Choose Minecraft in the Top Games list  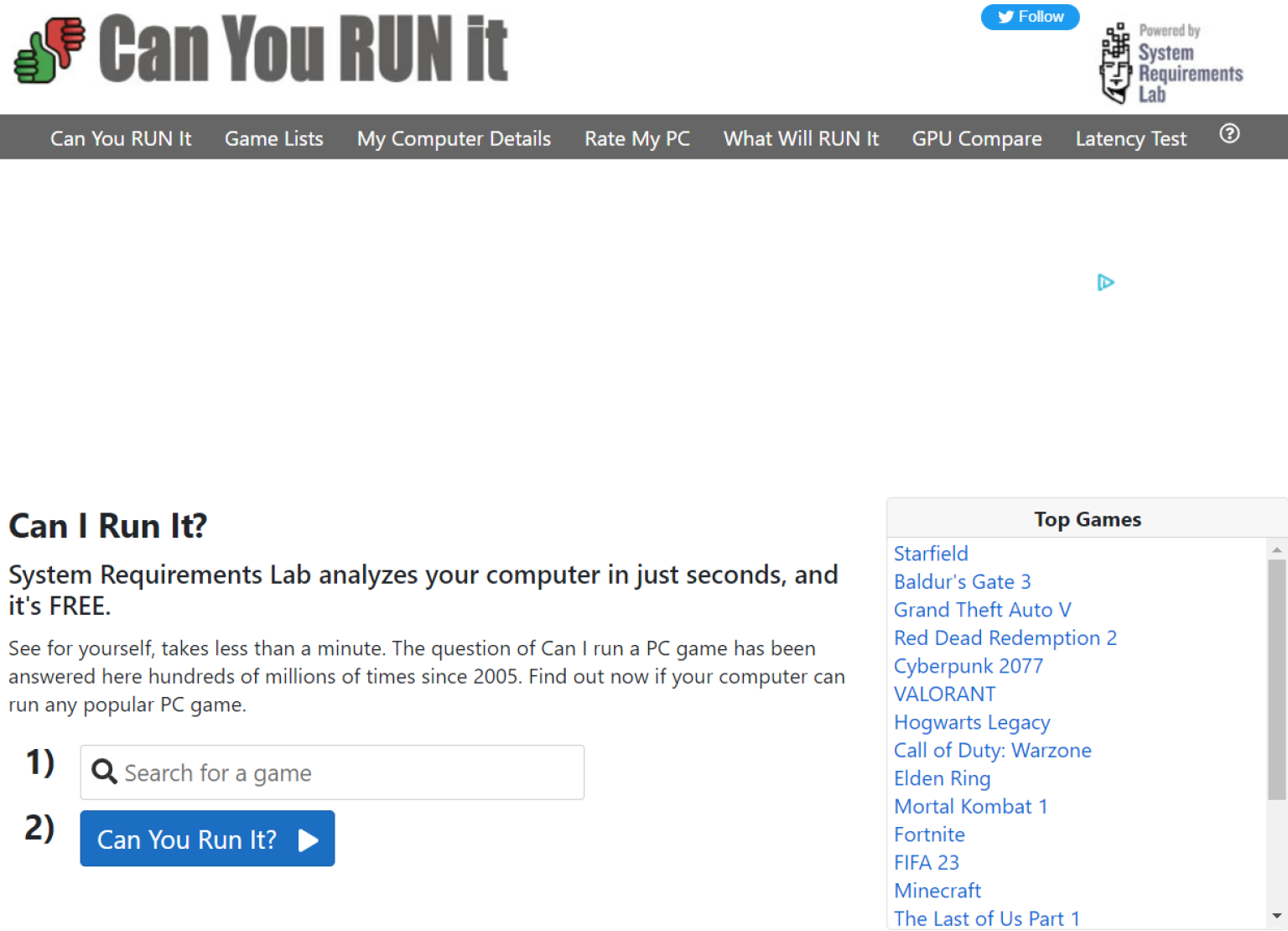pyautogui.click(x=937, y=891)
